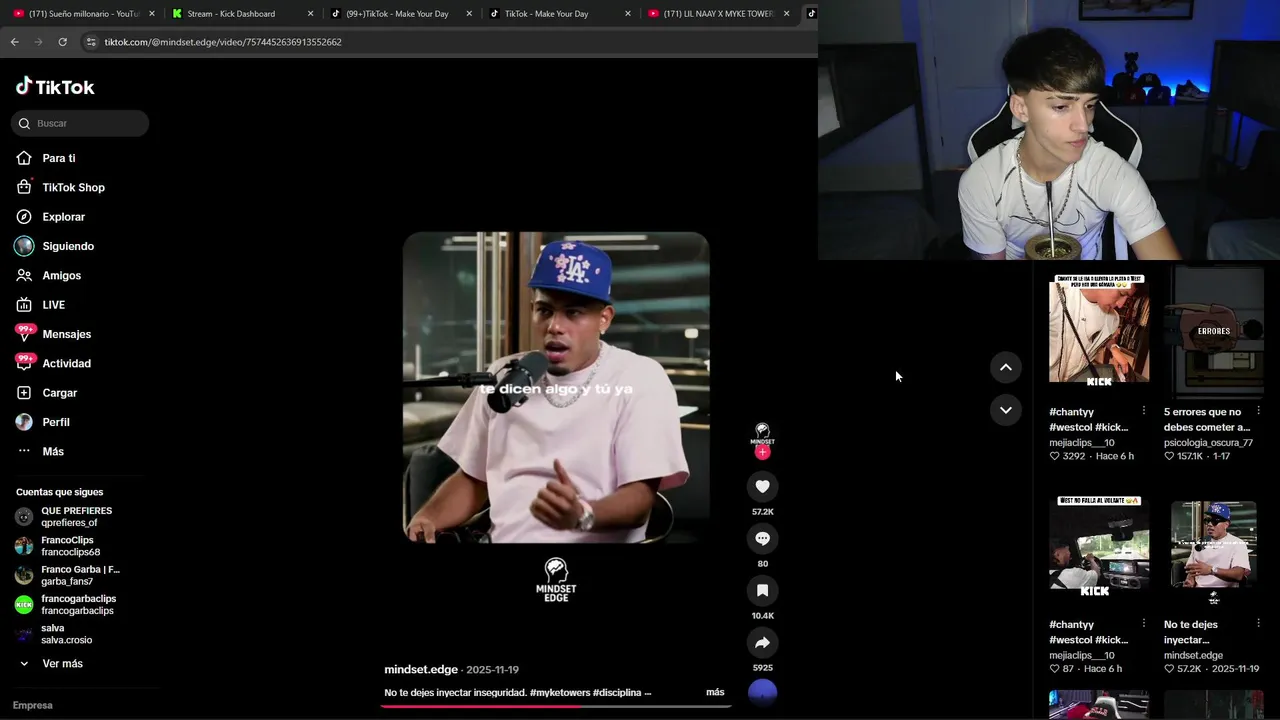Expand video caption with más

pyautogui.click(x=715, y=692)
